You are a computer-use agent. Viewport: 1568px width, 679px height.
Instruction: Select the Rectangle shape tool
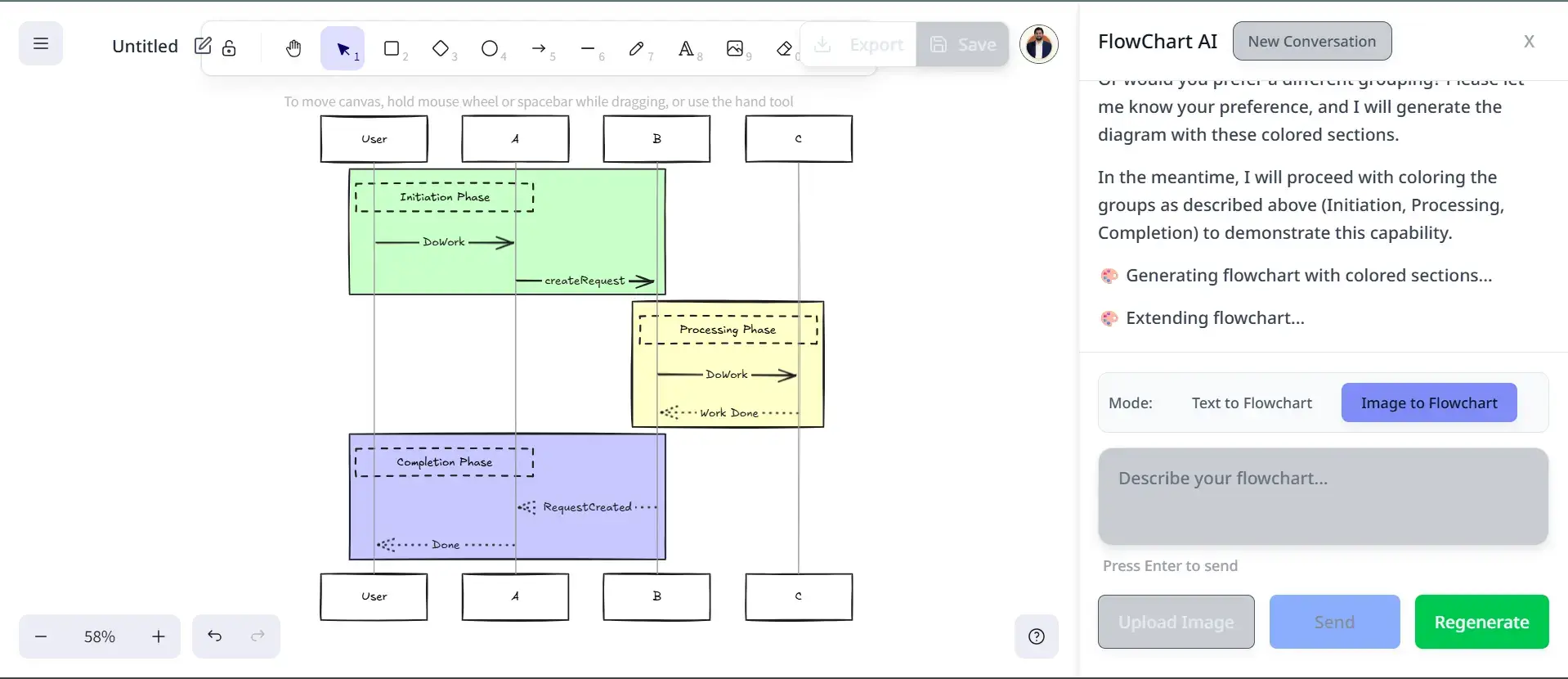[392, 49]
